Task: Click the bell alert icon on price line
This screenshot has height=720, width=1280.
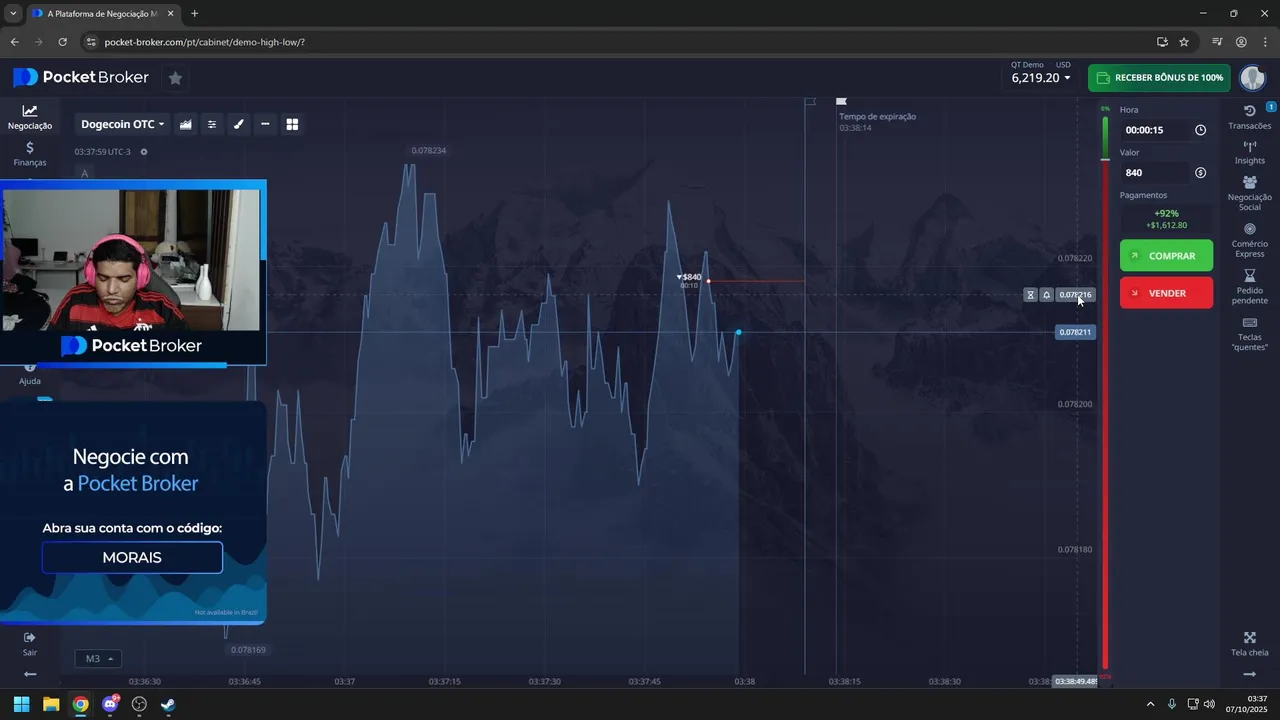Action: pyautogui.click(x=1047, y=295)
